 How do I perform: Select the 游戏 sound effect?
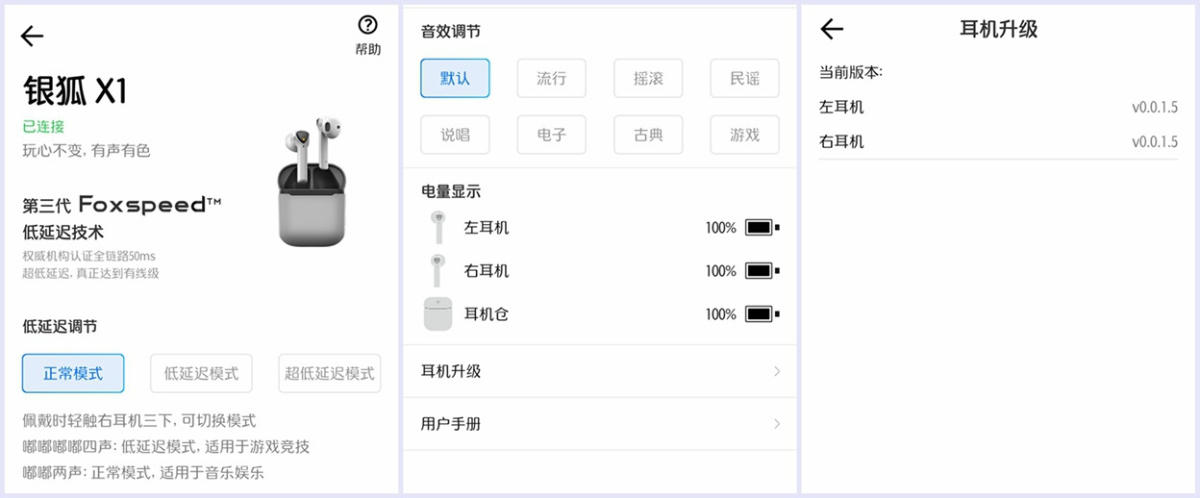pos(744,135)
